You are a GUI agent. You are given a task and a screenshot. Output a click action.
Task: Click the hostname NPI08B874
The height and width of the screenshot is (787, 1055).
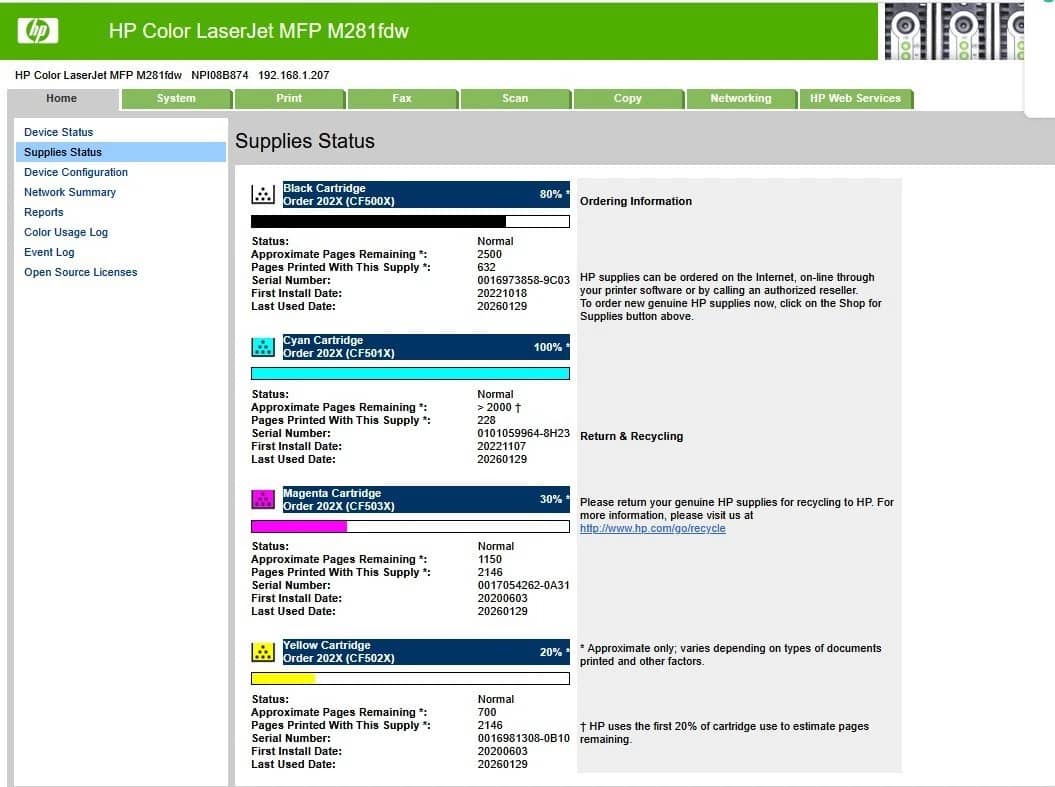(x=220, y=75)
